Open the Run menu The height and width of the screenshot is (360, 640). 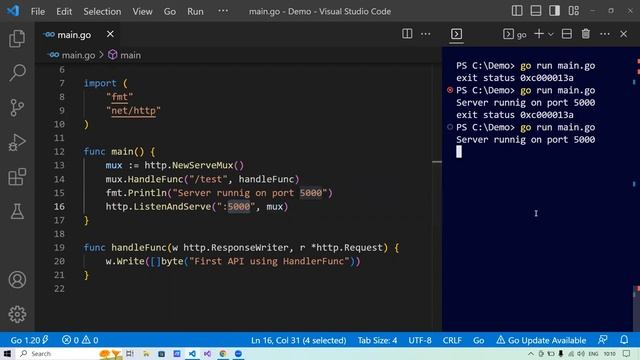(x=195, y=11)
